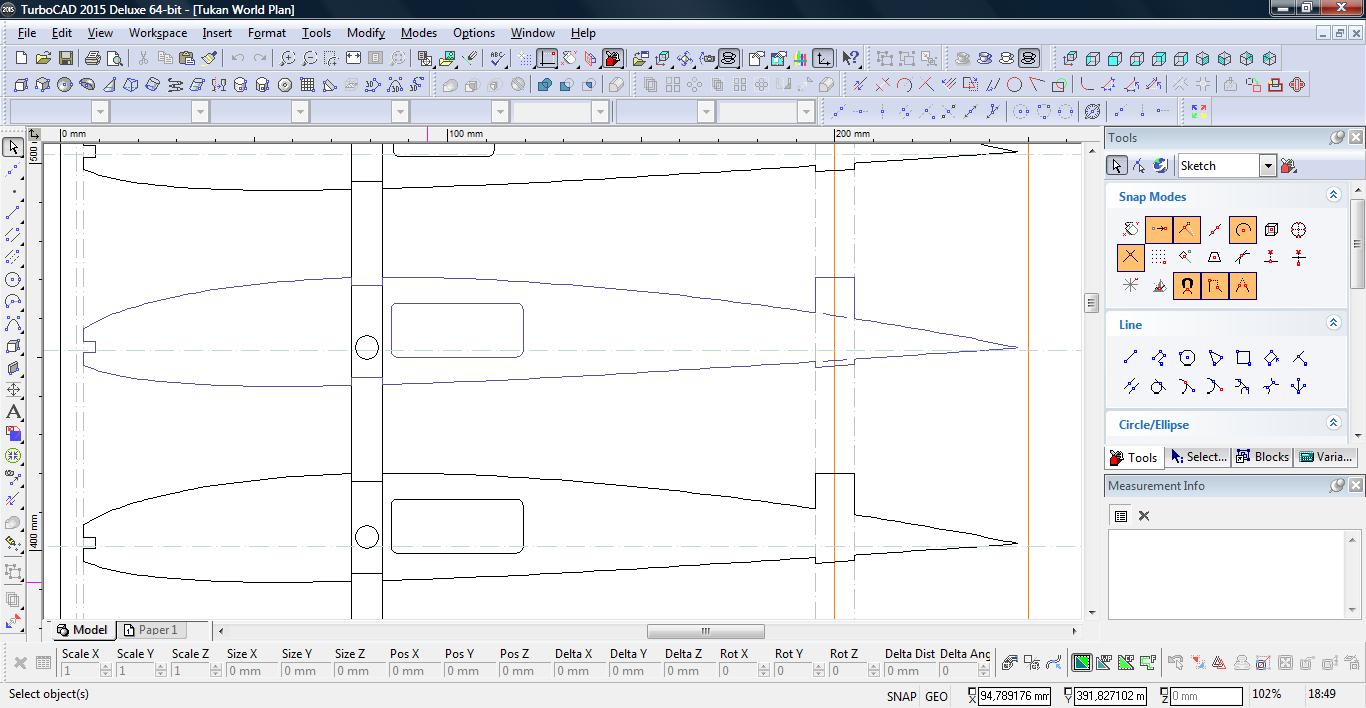Click the Save file icon
This screenshot has height=708, width=1366.
[x=65, y=59]
